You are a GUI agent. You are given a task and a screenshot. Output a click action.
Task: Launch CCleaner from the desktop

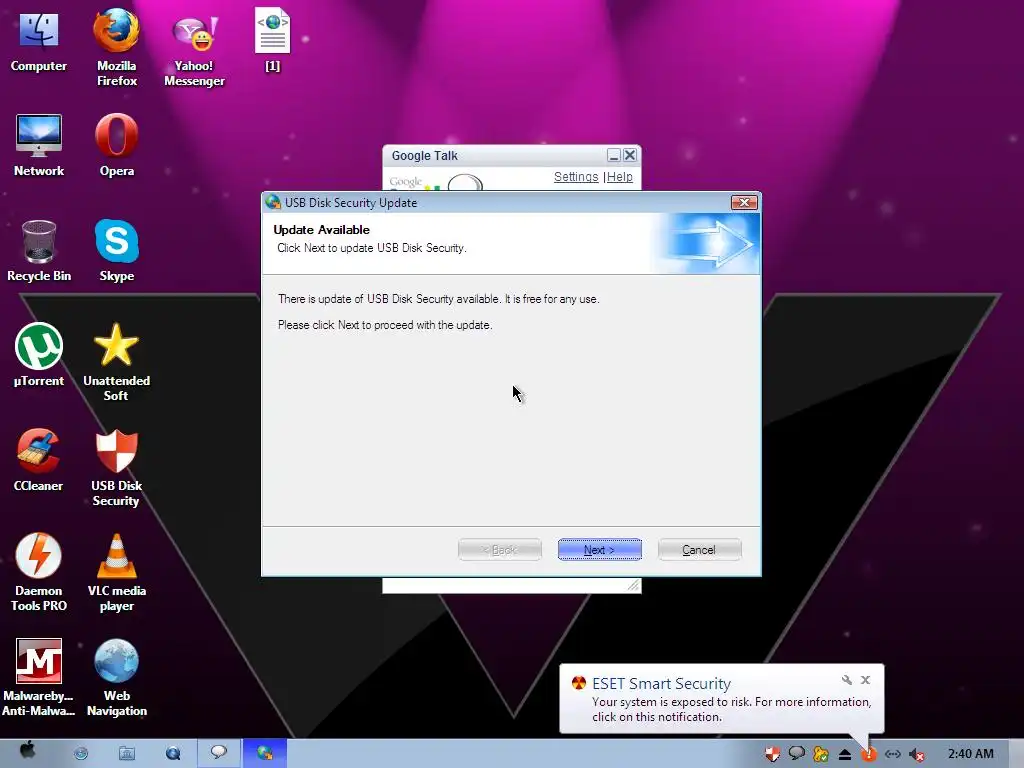[x=39, y=460]
